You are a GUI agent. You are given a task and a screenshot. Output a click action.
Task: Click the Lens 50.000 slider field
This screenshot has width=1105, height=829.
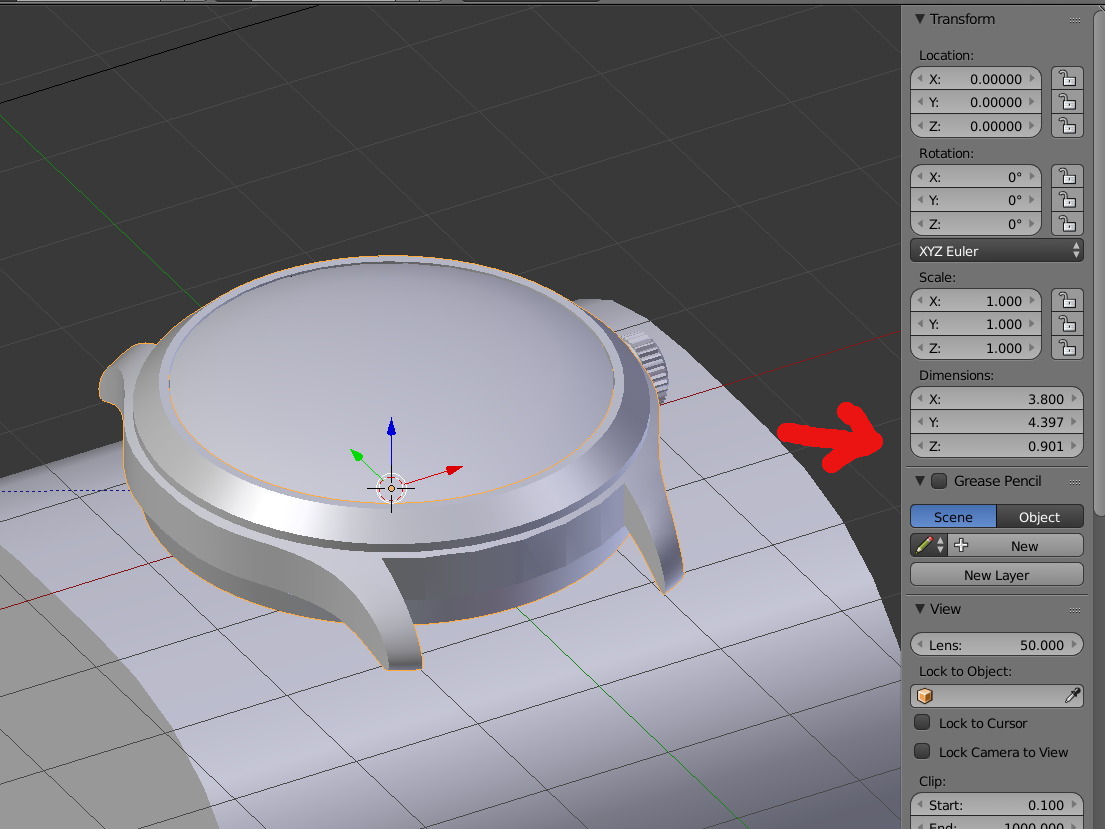(x=996, y=645)
